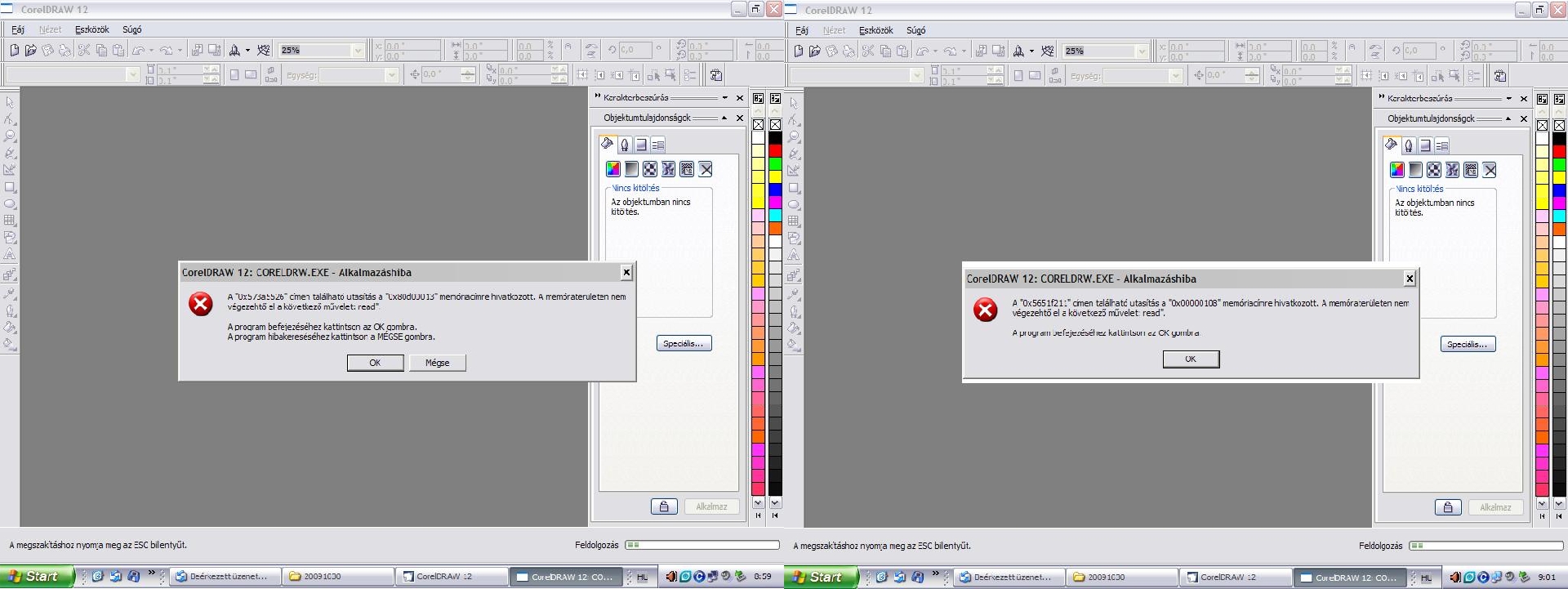Click the Corel online icon in right window toolbar
1568x589 pixels.
click(x=1047, y=51)
